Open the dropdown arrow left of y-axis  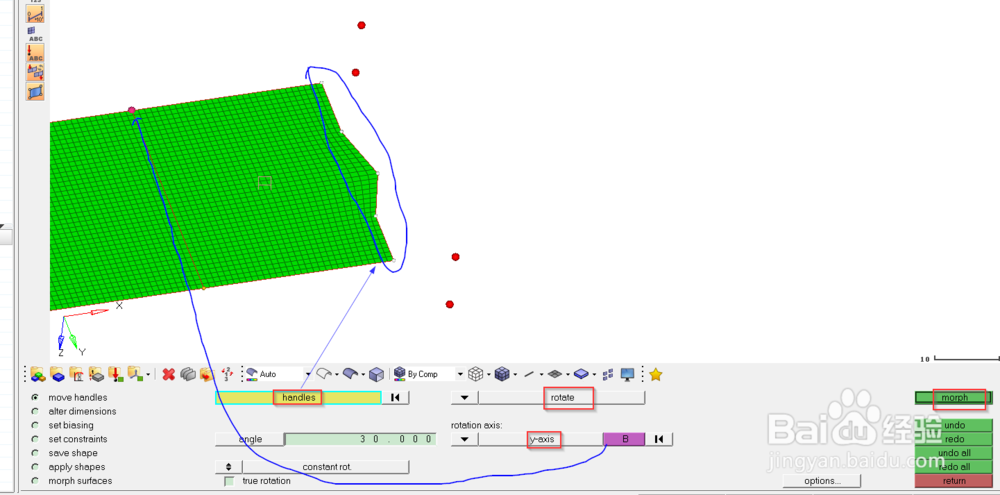coord(464,439)
